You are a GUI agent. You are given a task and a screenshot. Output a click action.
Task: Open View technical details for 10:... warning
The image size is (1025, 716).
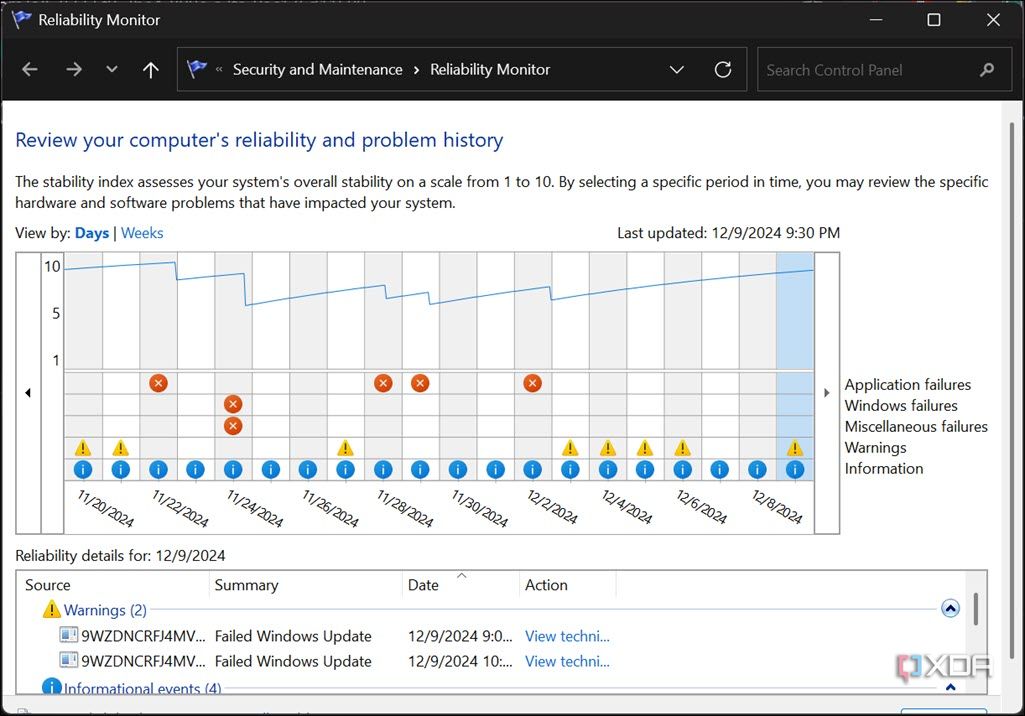(567, 661)
